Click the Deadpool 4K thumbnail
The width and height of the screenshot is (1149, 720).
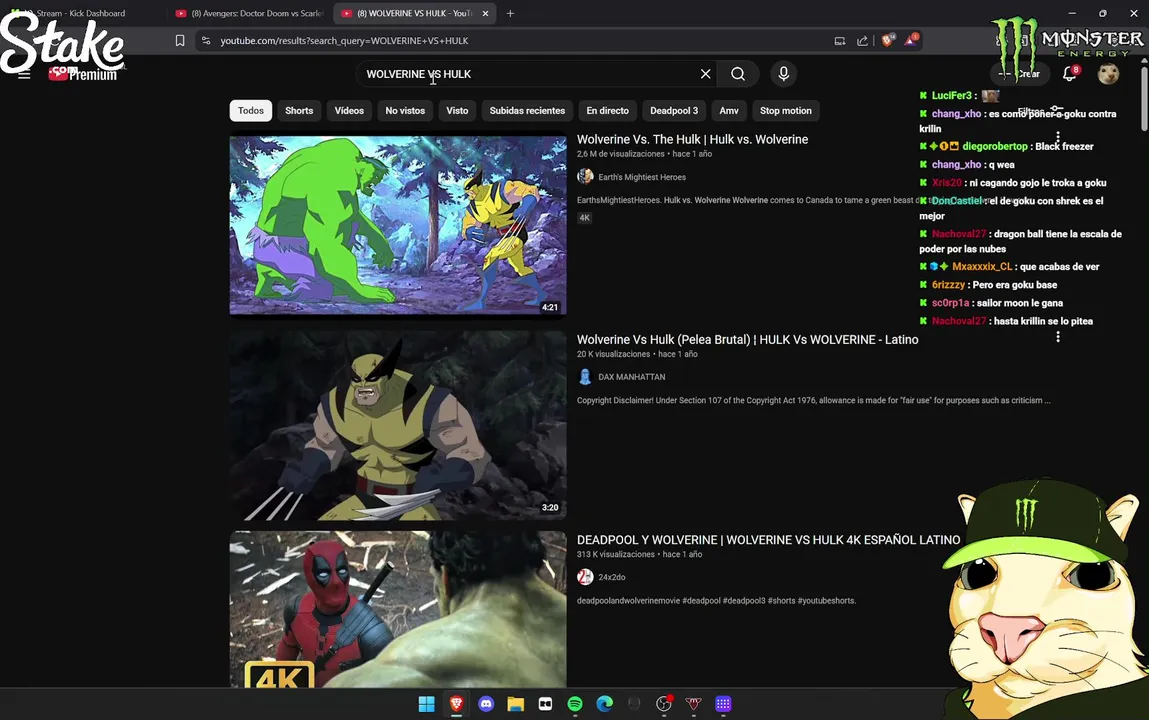398,609
